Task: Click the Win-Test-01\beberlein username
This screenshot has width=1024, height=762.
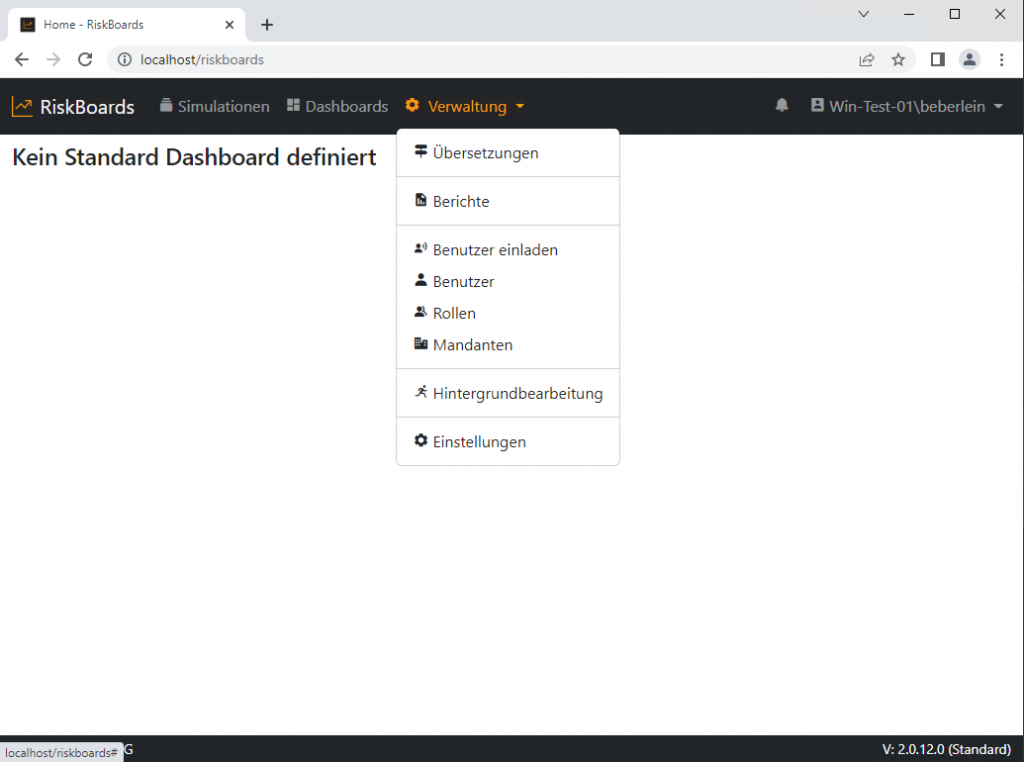Action: tap(907, 106)
